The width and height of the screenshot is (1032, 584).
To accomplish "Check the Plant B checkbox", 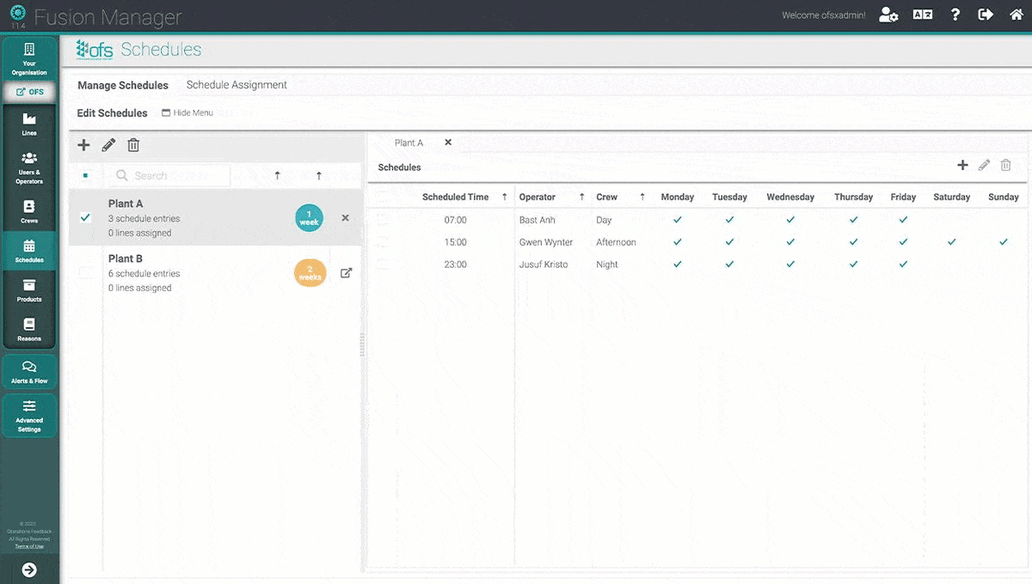I will click(86, 273).
